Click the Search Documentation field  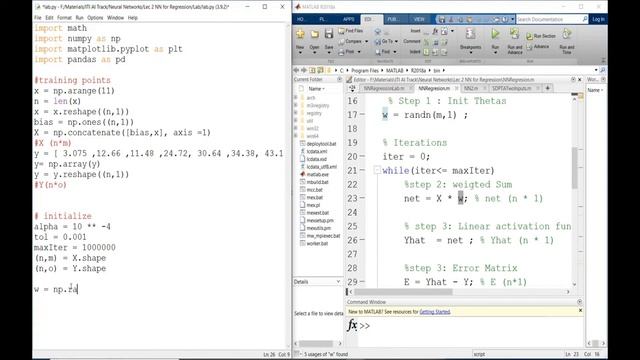click(x=551, y=19)
